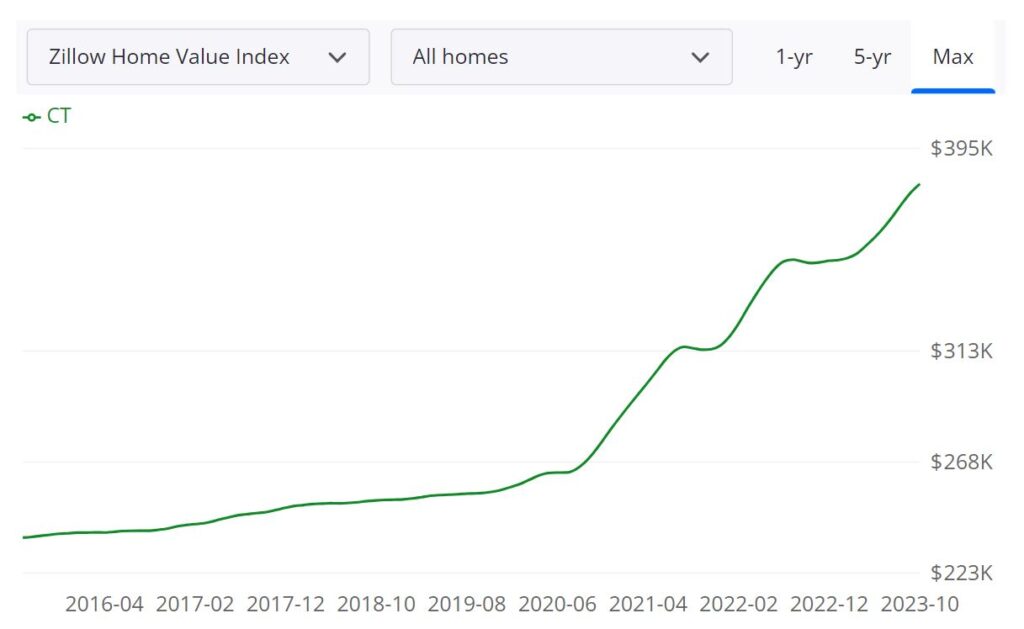
Task: Open the Zillow Home Value Index dropdown
Action: [197, 57]
